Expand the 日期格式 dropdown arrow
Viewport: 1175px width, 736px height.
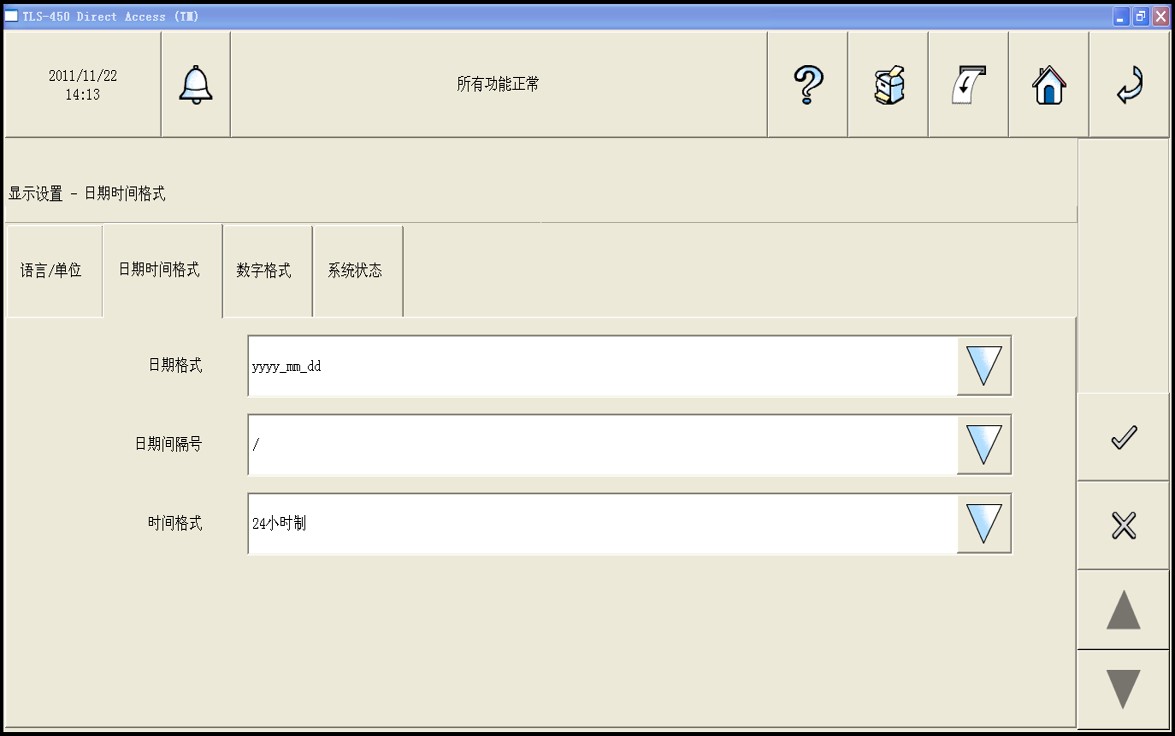pyautogui.click(x=984, y=366)
